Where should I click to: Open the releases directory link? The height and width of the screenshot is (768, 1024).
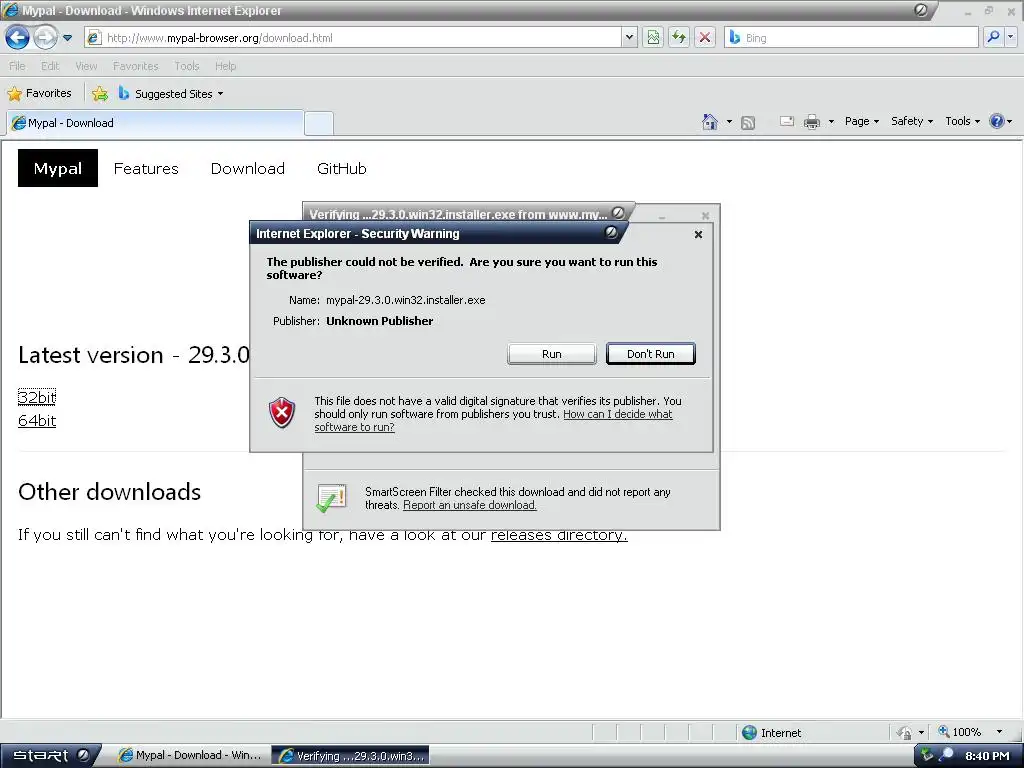pyautogui.click(x=559, y=535)
